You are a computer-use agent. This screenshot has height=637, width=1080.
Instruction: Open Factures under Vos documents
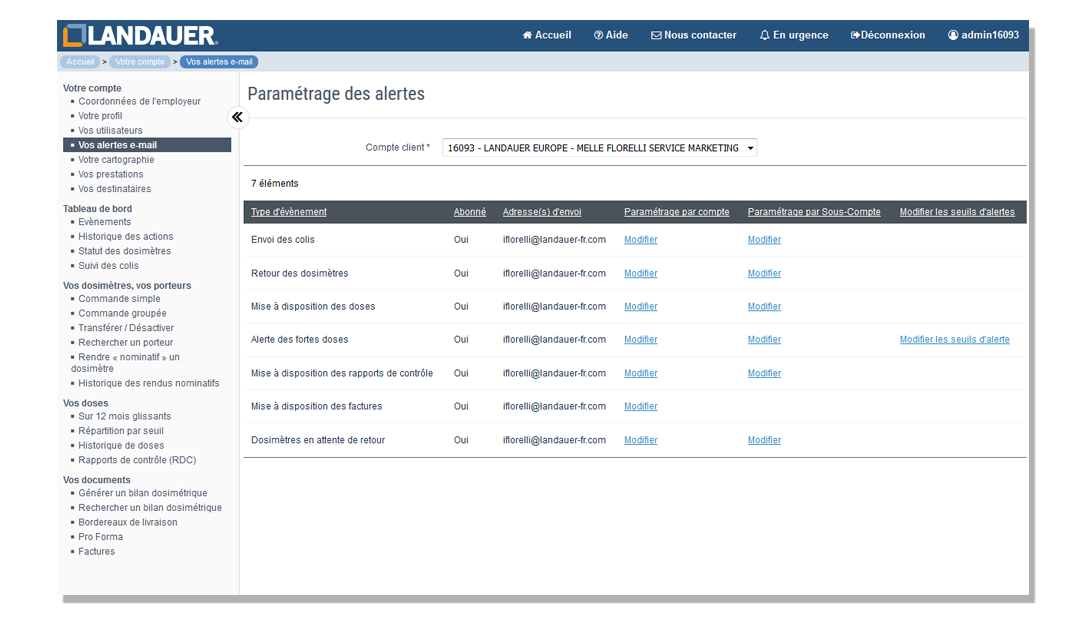(96, 551)
